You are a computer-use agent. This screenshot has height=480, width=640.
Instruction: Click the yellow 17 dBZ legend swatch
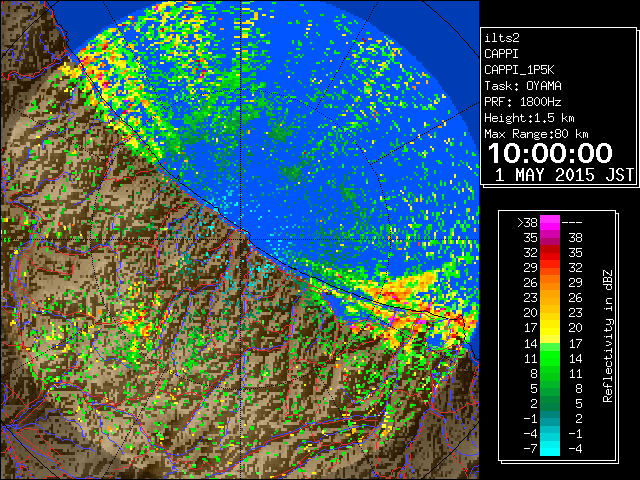550,328
